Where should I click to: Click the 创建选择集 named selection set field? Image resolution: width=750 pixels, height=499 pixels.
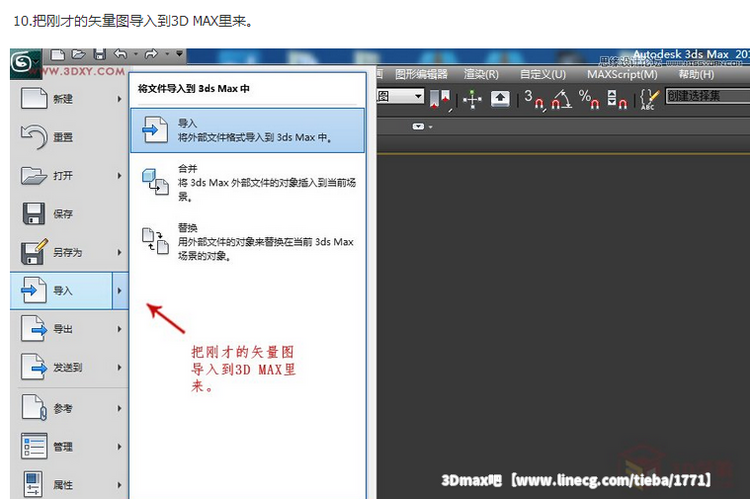(x=707, y=96)
